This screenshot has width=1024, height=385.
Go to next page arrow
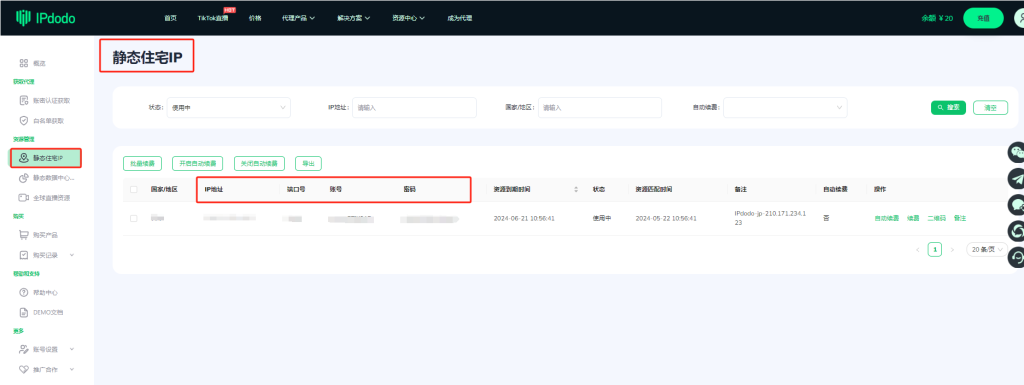[952, 249]
